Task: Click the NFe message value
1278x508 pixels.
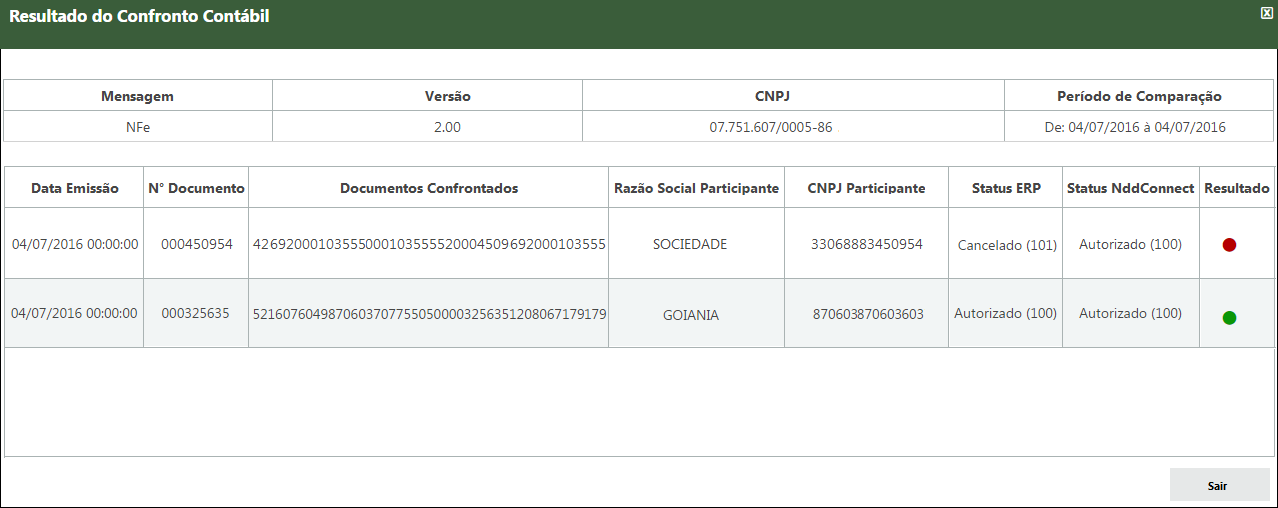Action: coord(138,127)
